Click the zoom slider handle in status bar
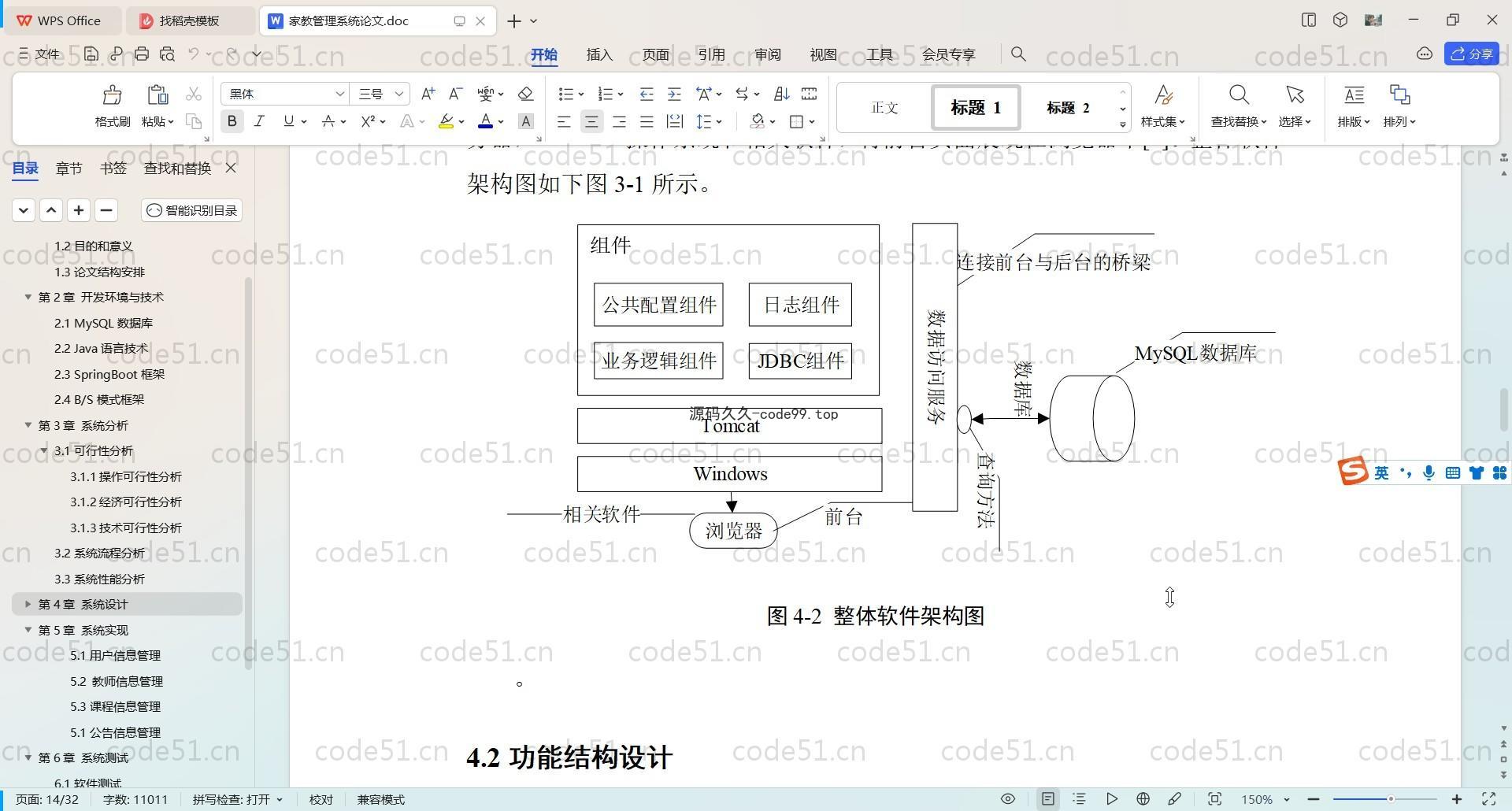This screenshot has height=811, width=1512. click(x=1391, y=799)
